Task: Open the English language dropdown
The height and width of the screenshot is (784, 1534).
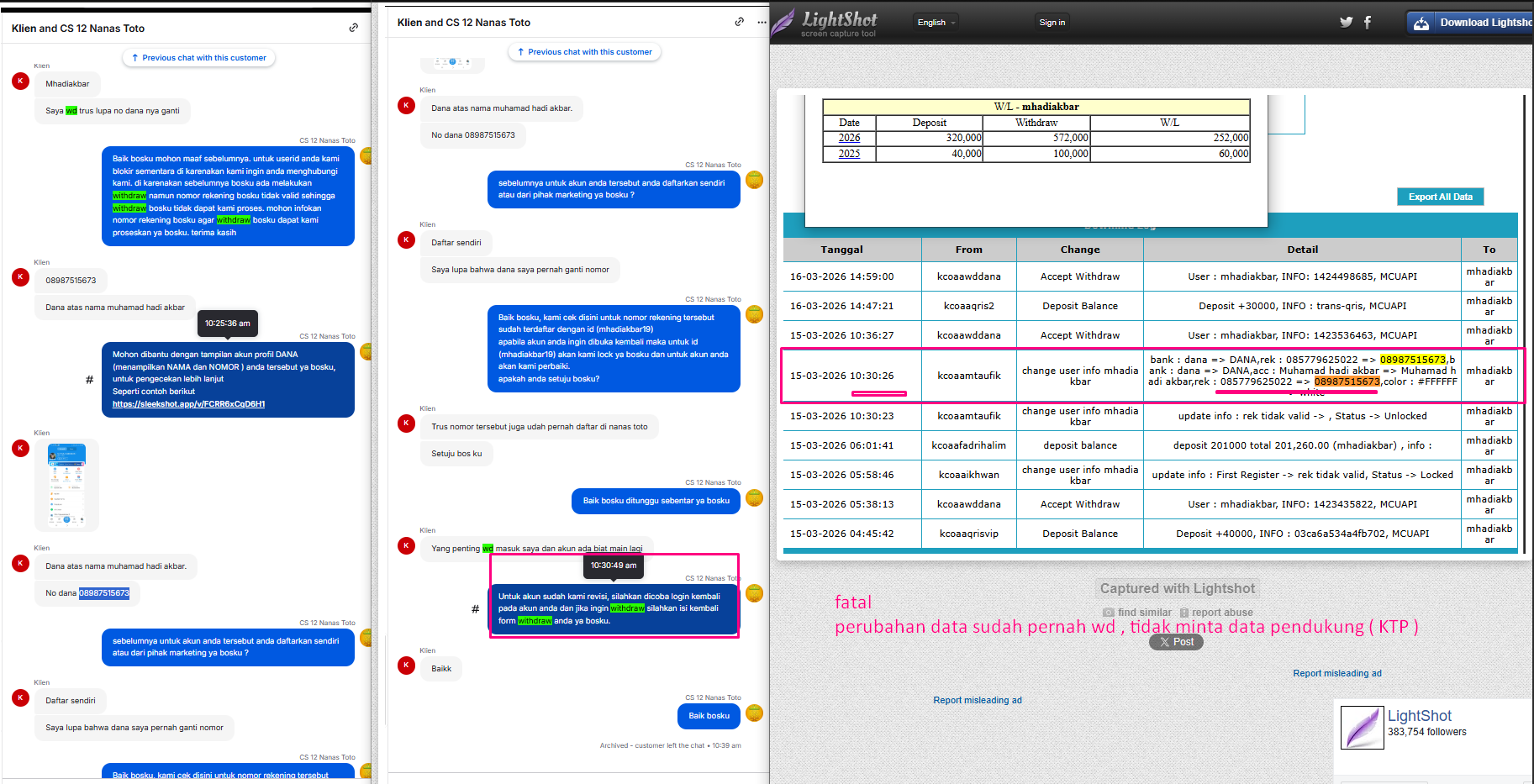Action: (x=936, y=23)
